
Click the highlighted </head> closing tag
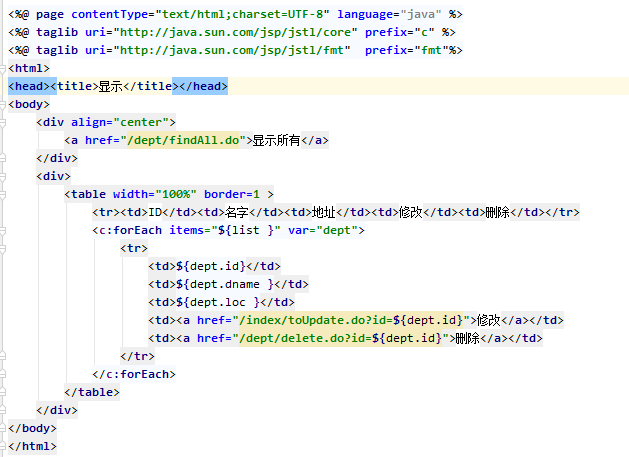(x=204, y=86)
